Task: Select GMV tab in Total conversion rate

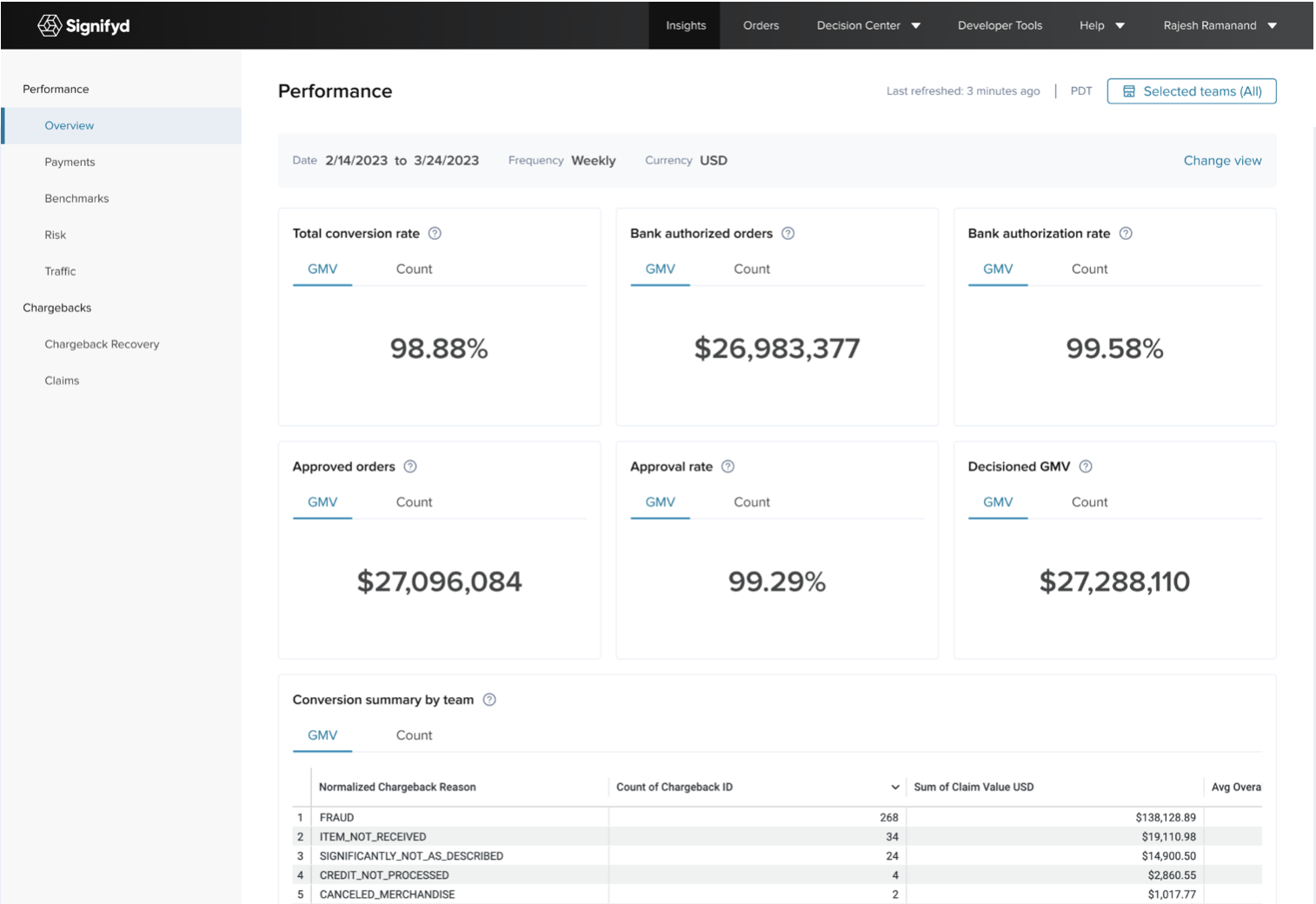Action: [322, 269]
